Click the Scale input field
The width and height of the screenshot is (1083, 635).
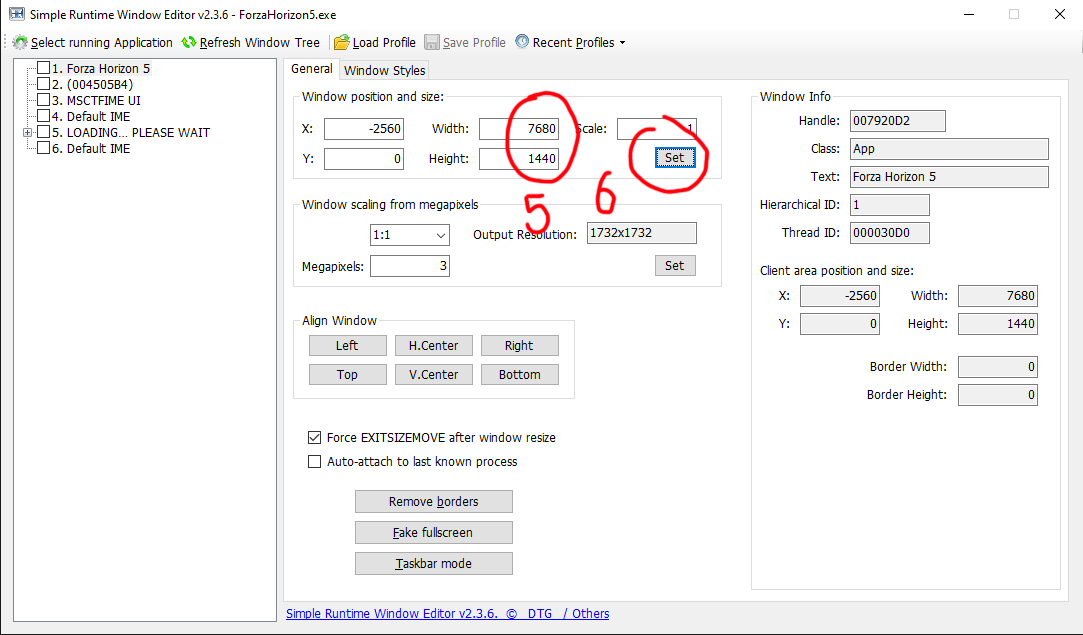657,129
